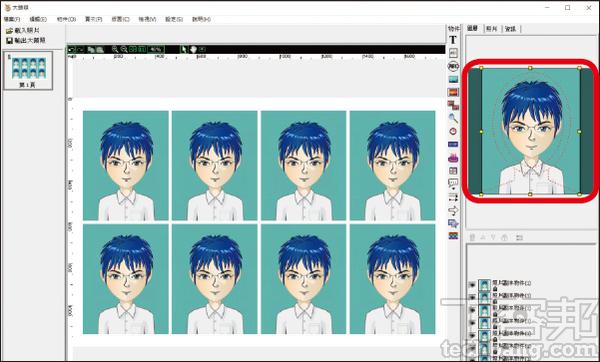The width and height of the screenshot is (600, 362).
Task: Pick the overlapping multi-picture object tool
Action: tap(453, 105)
